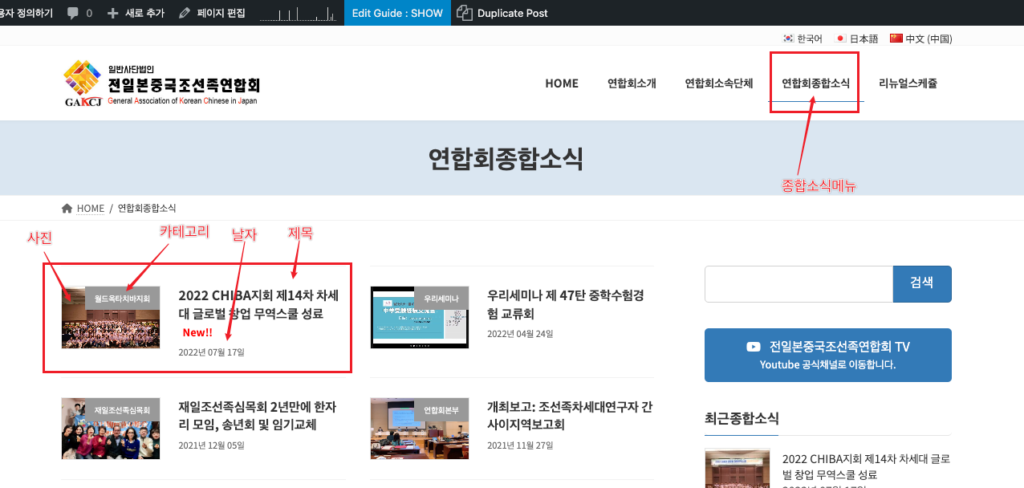Click the Duplicate Post copy icon

(x=464, y=13)
